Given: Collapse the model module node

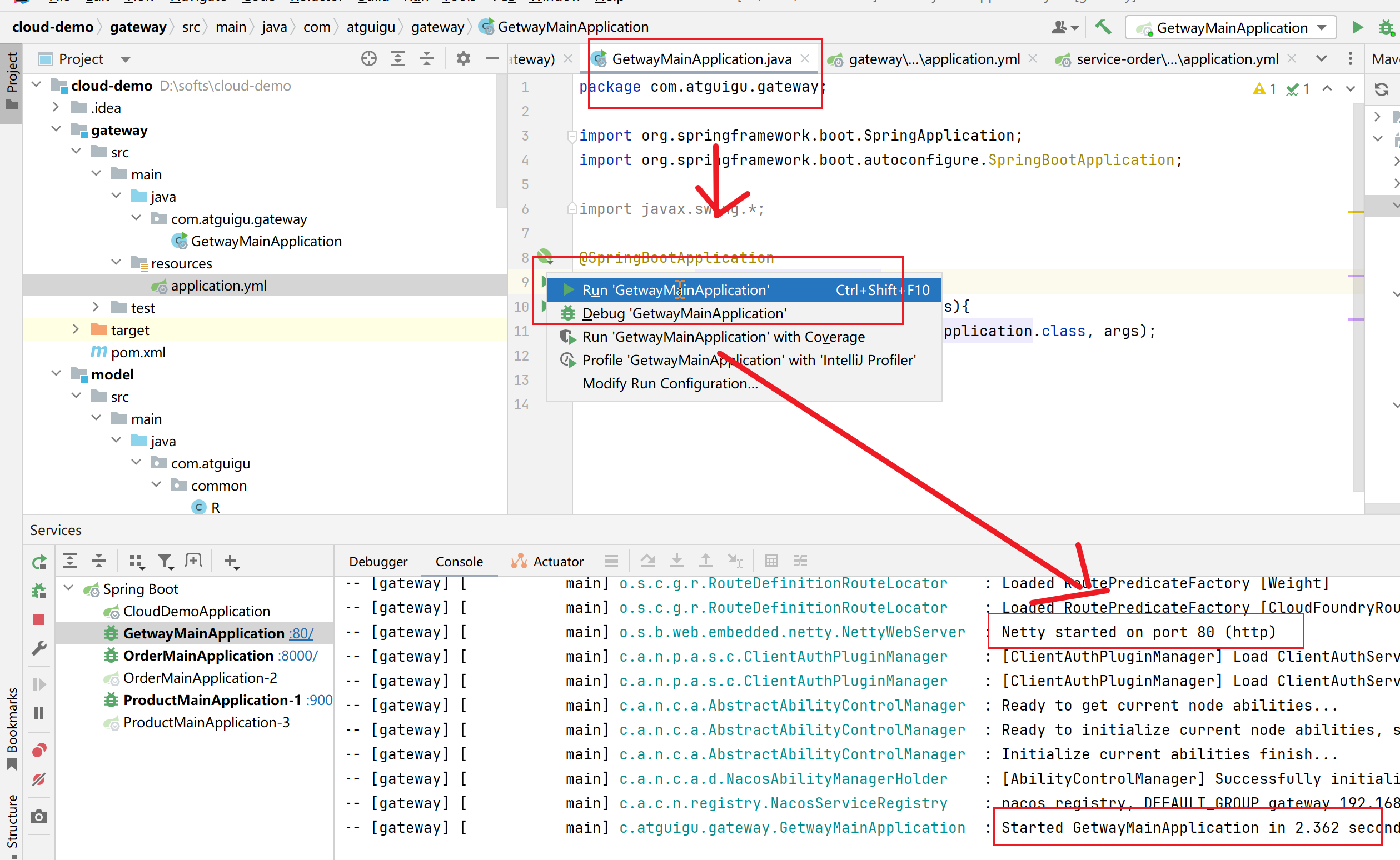Looking at the screenshot, I should tap(56, 373).
